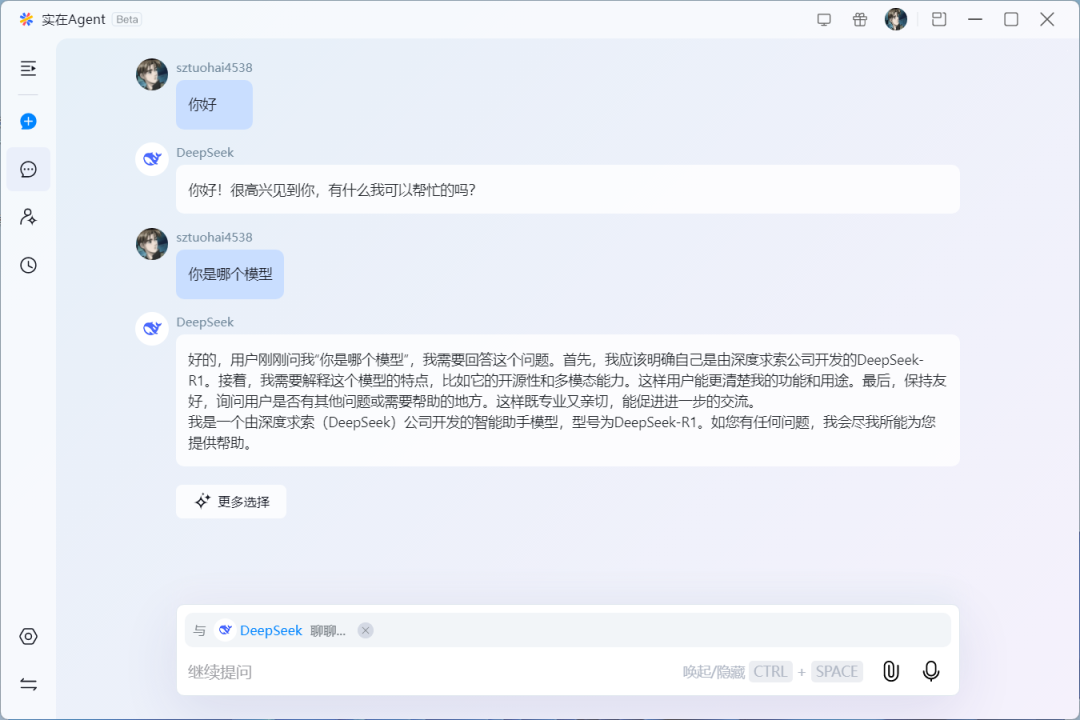Focus the 继续提问 input field
This screenshot has width=1080, height=720.
point(427,672)
